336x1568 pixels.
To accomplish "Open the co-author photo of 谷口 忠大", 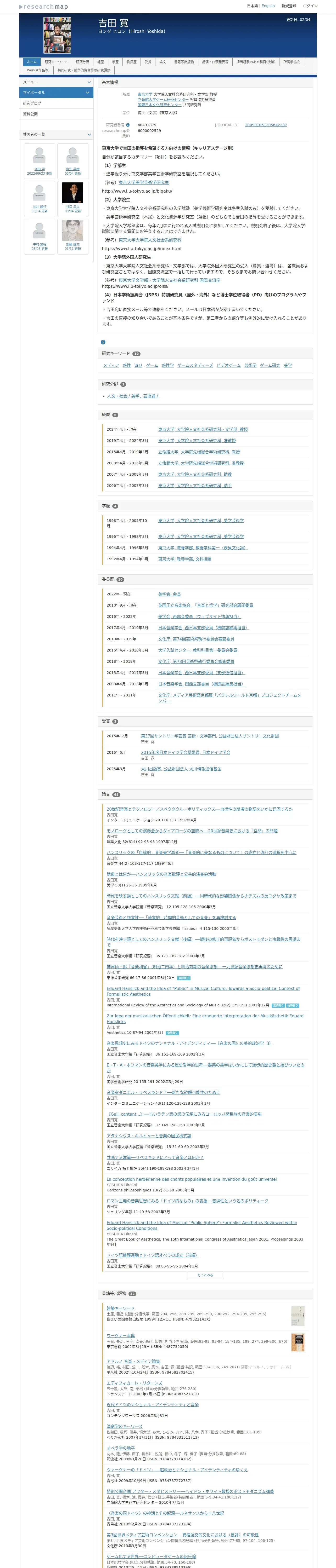I will 72,193.
